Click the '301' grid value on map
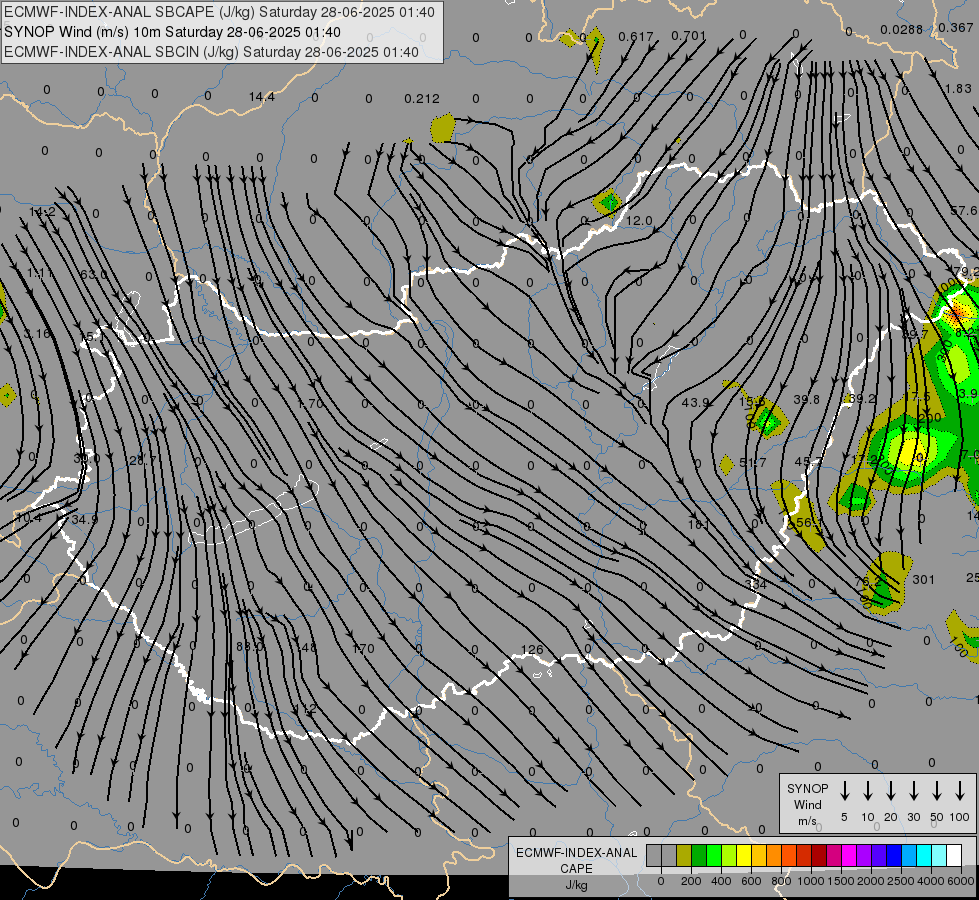Viewport: 979px width, 900px height. pyautogui.click(x=923, y=580)
